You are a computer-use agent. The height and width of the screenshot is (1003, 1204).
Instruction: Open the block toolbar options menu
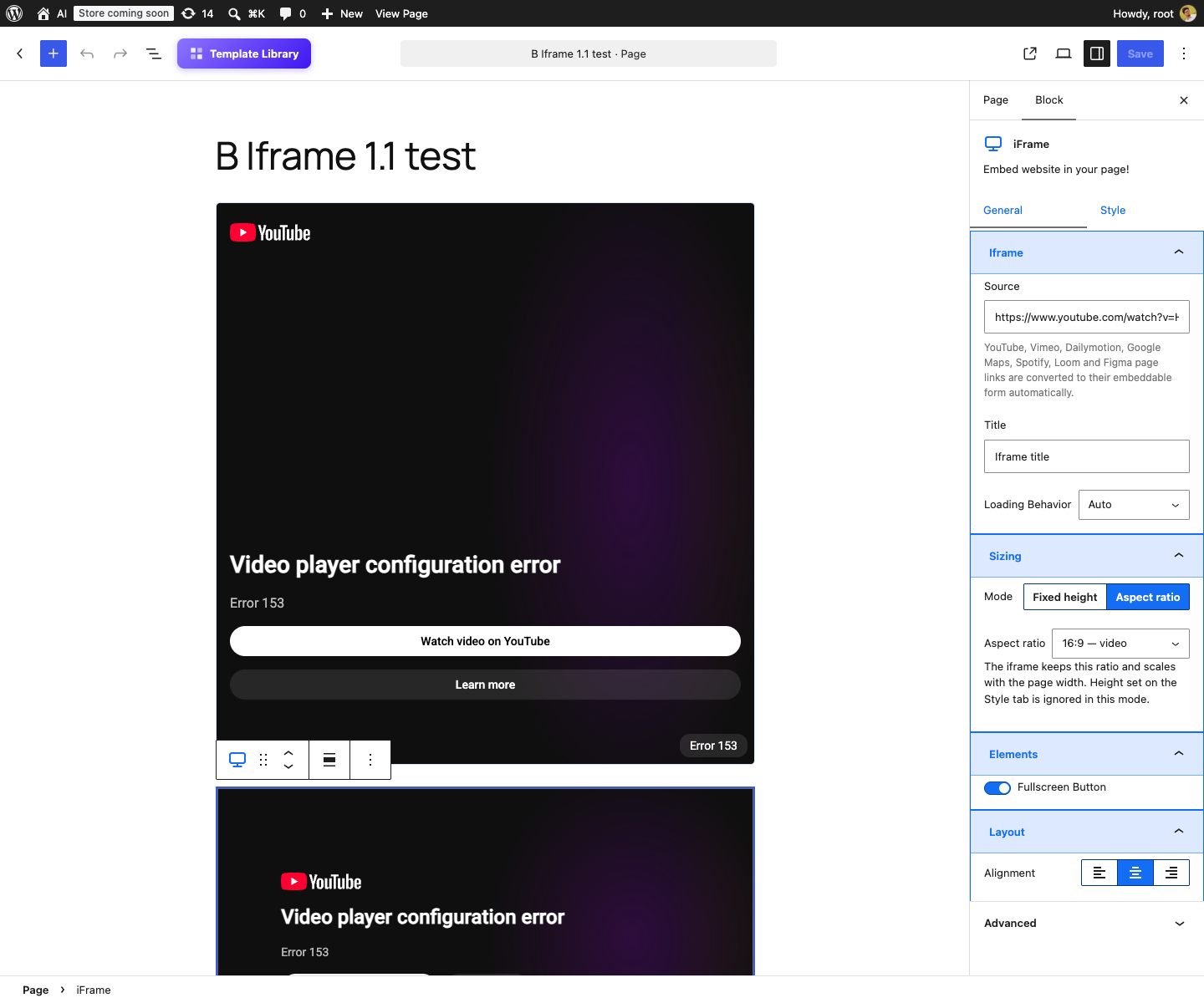click(370, 760)
